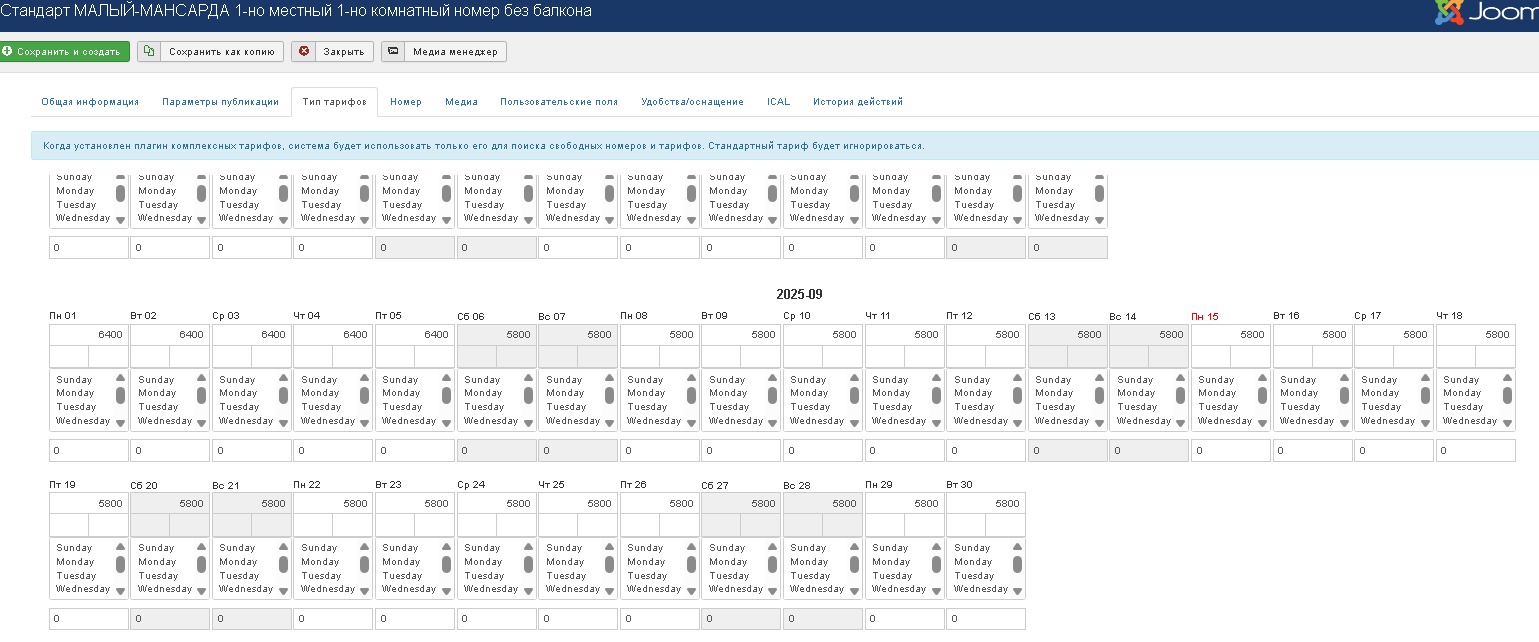The image size is (1539, 642).
Task: Click scroll up arrow in Чт 18 weekday list
Action: point(1507,378)
